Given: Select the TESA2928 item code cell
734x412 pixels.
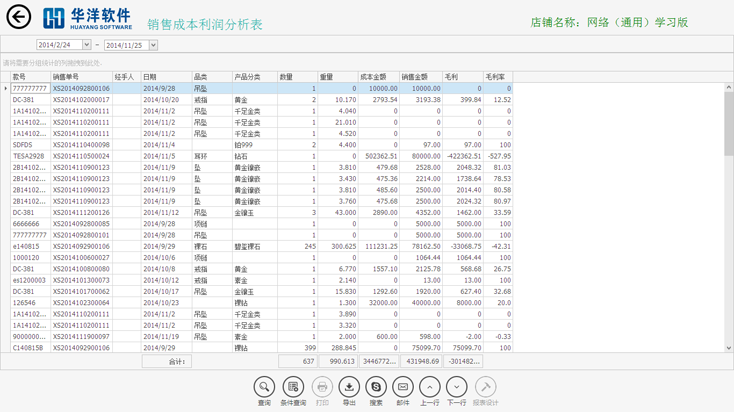Looking at the screenshot, I should tap(30, 156).
